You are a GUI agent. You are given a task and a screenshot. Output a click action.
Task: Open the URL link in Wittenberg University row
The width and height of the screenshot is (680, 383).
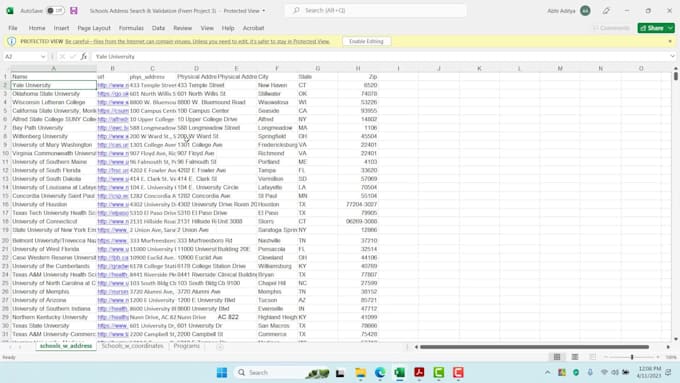(x=113, y=136)
